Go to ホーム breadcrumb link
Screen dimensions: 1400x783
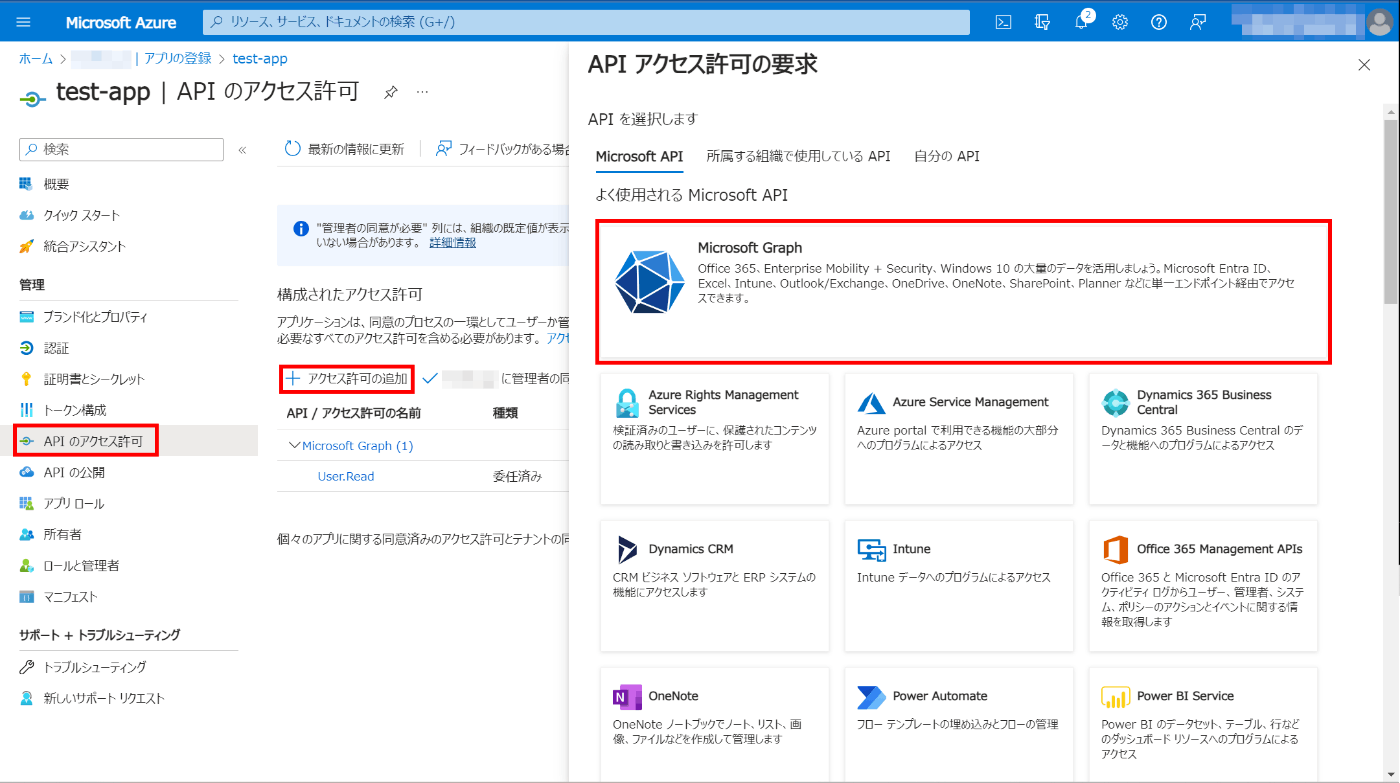pos(36,59)
